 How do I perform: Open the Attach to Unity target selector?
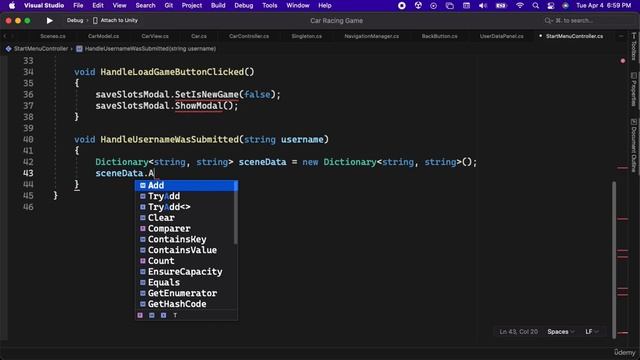(119, 20)
